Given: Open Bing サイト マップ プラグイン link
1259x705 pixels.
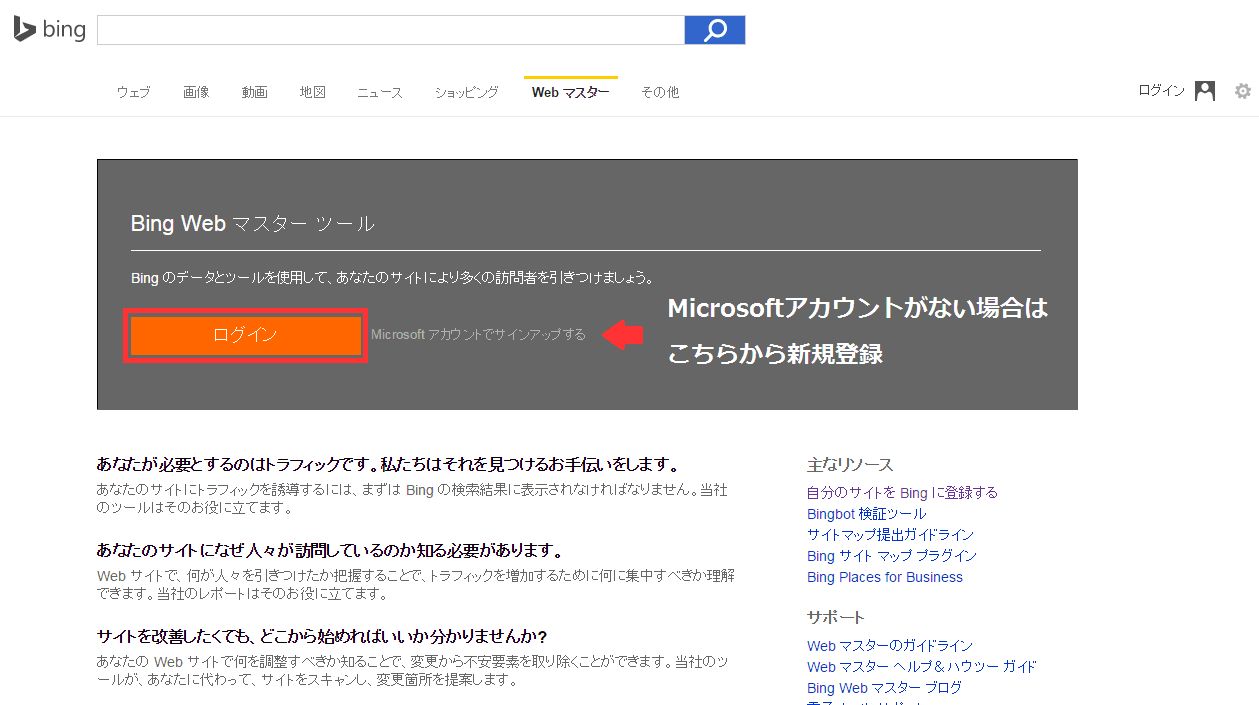Looking at the screenshot, I should [892, 555].
